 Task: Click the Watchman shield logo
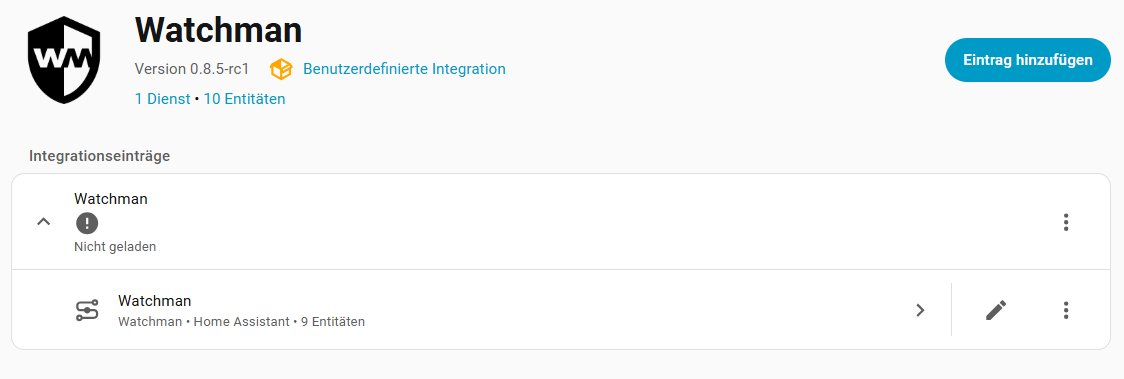coord(64,59)
